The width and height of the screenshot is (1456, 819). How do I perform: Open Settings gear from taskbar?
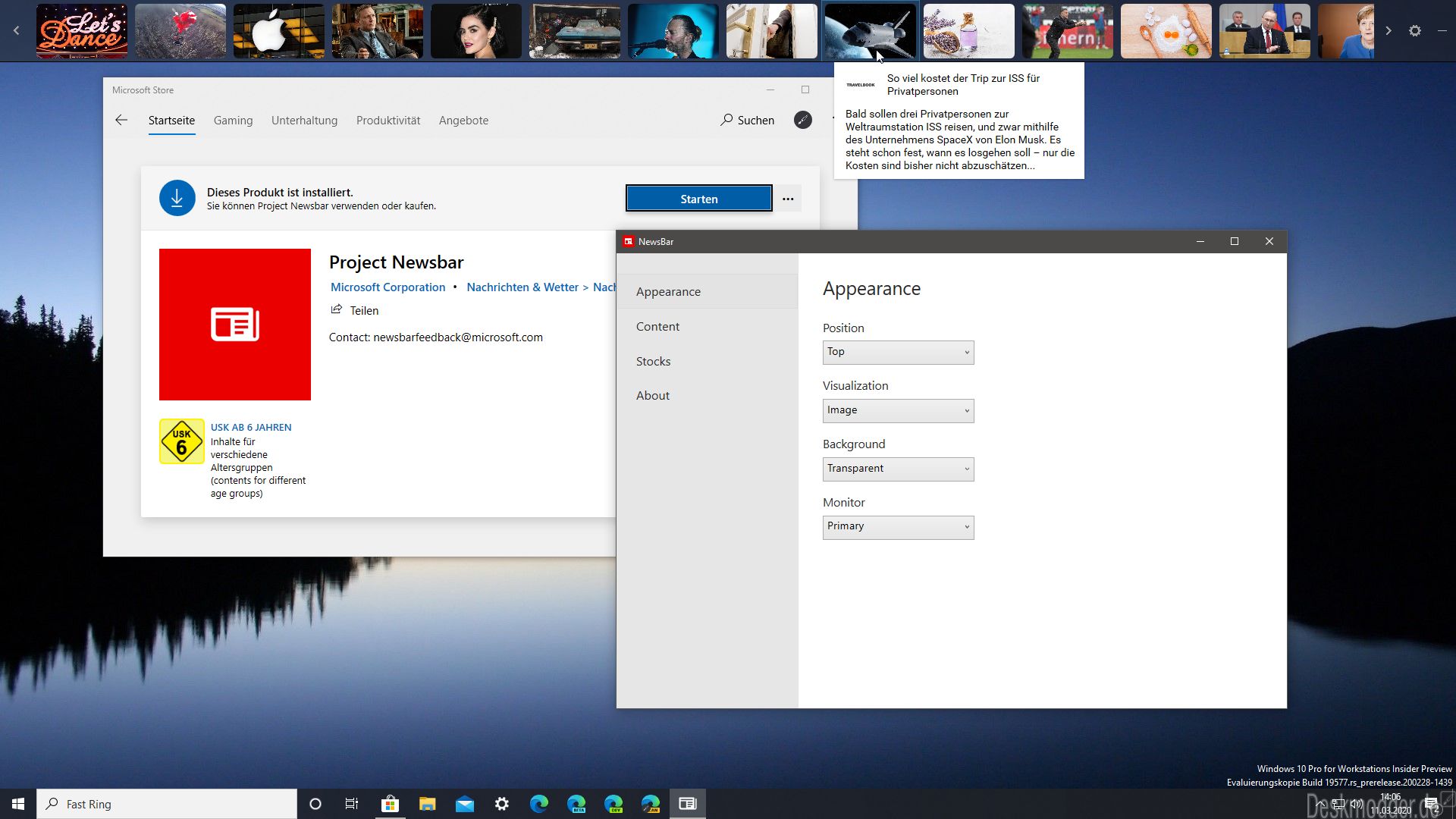(x=501, y=804)
